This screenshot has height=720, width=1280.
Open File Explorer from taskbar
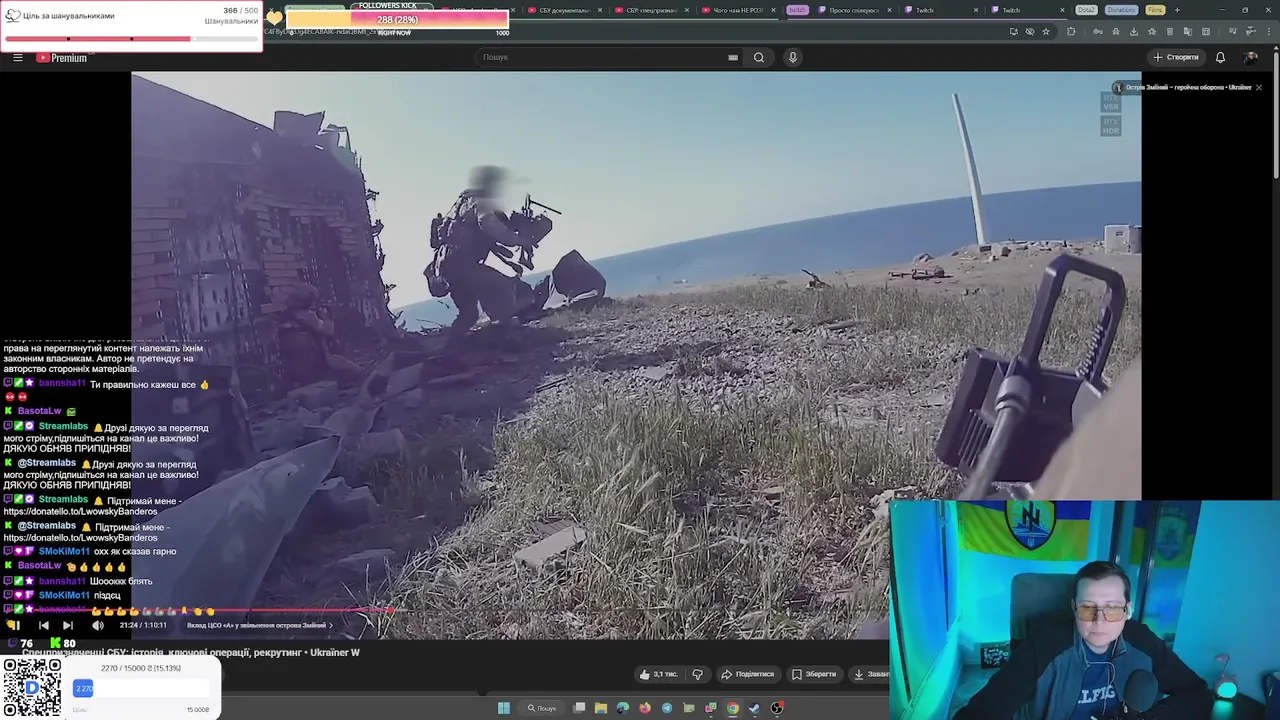[601, 708]
